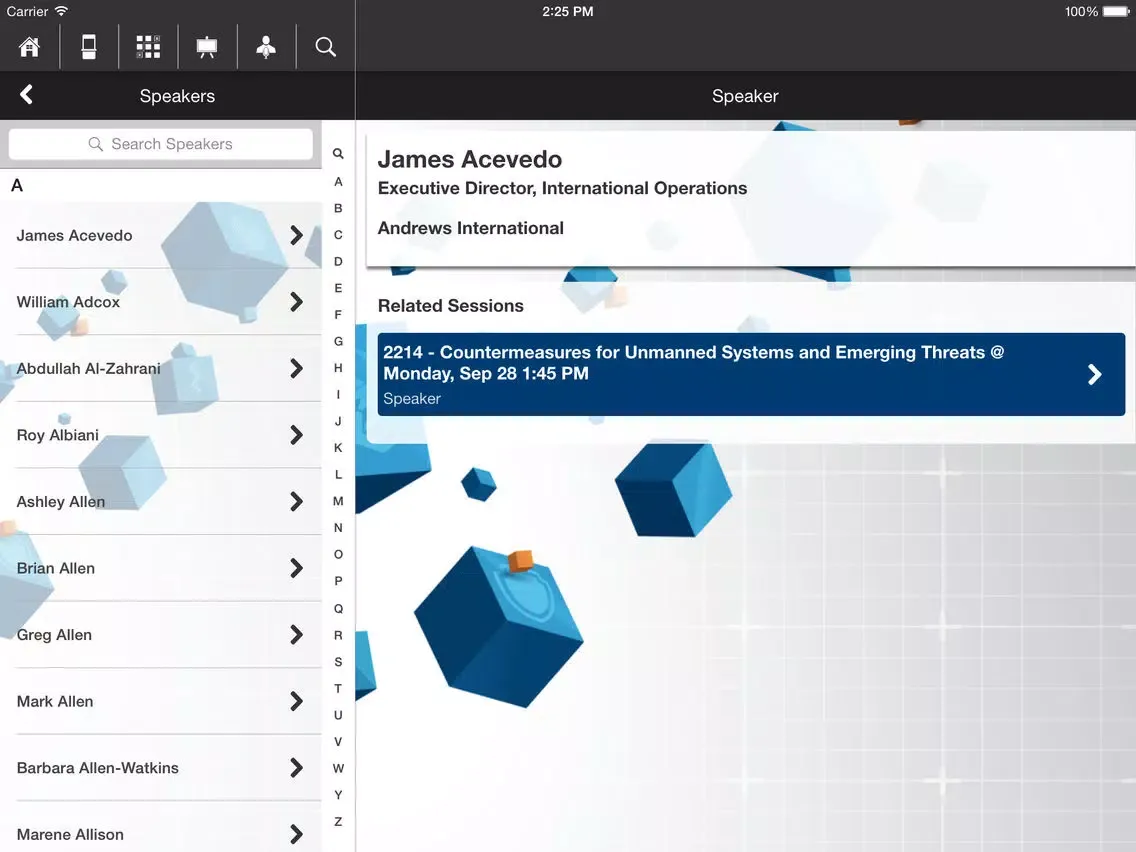The height and width of the screenshot is (852, 1136).
Task: Select speaker Barbara Allen-Watkins
Action: pos(161,768)
